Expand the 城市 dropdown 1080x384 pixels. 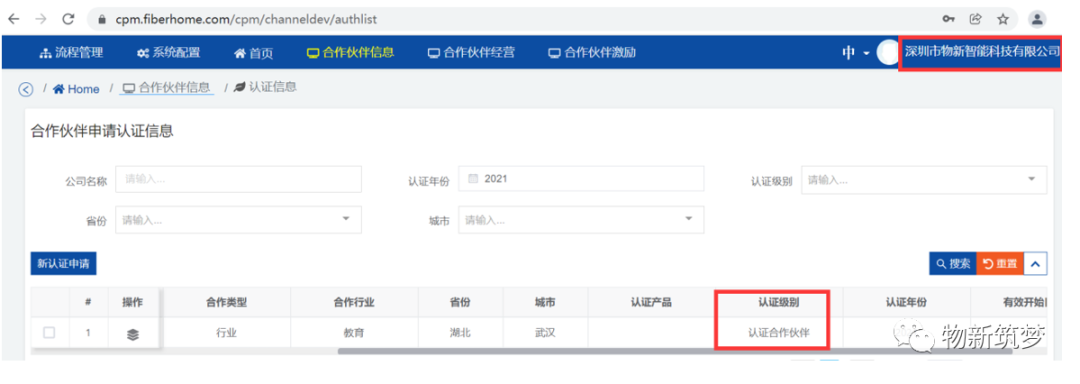click(581, 220)
